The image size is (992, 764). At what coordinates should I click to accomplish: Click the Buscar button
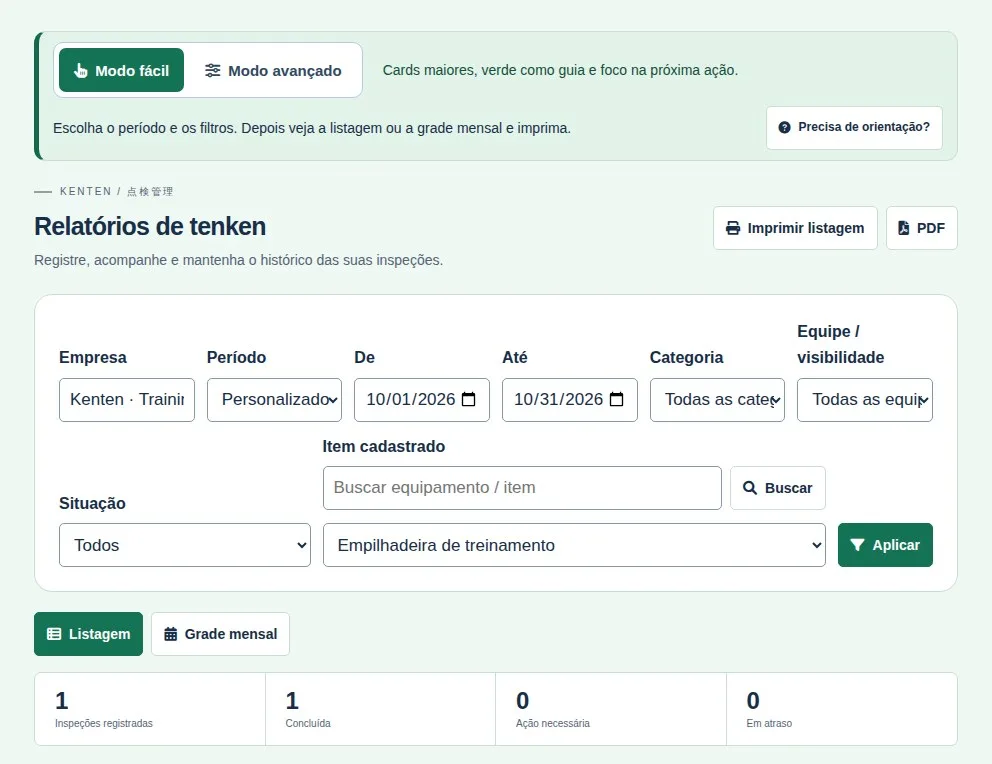[778, 488]
